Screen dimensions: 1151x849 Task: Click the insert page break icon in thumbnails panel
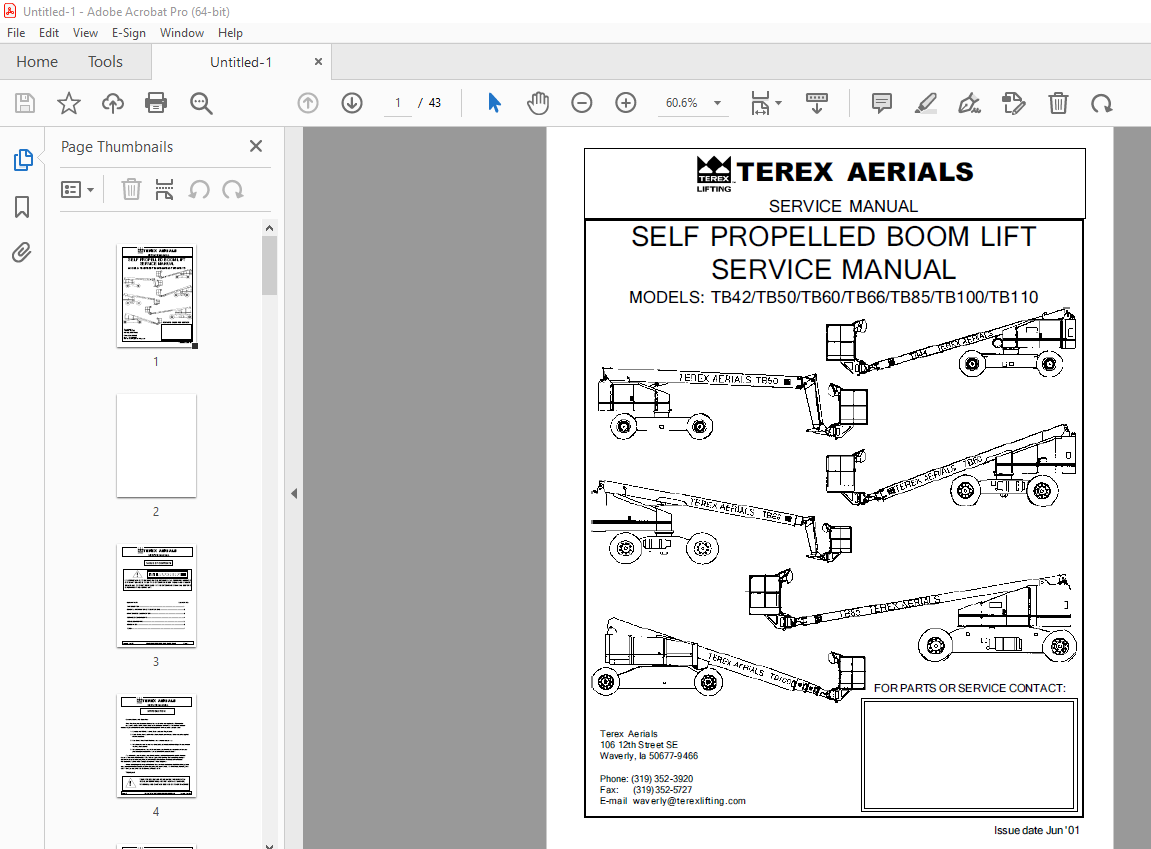(x=164, y=190)
